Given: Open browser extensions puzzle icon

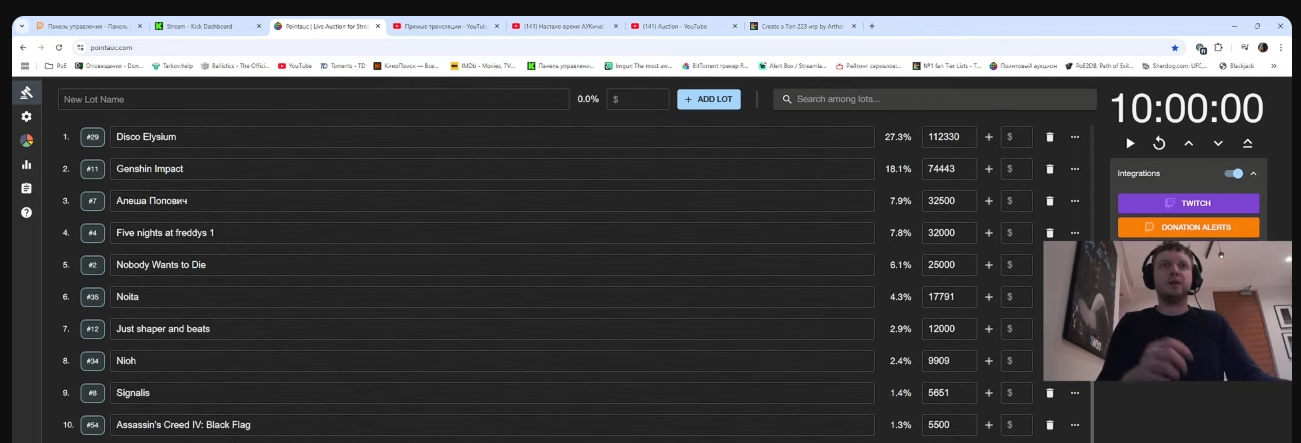Looking at the screenshot, I should (x=1219, y=47).
